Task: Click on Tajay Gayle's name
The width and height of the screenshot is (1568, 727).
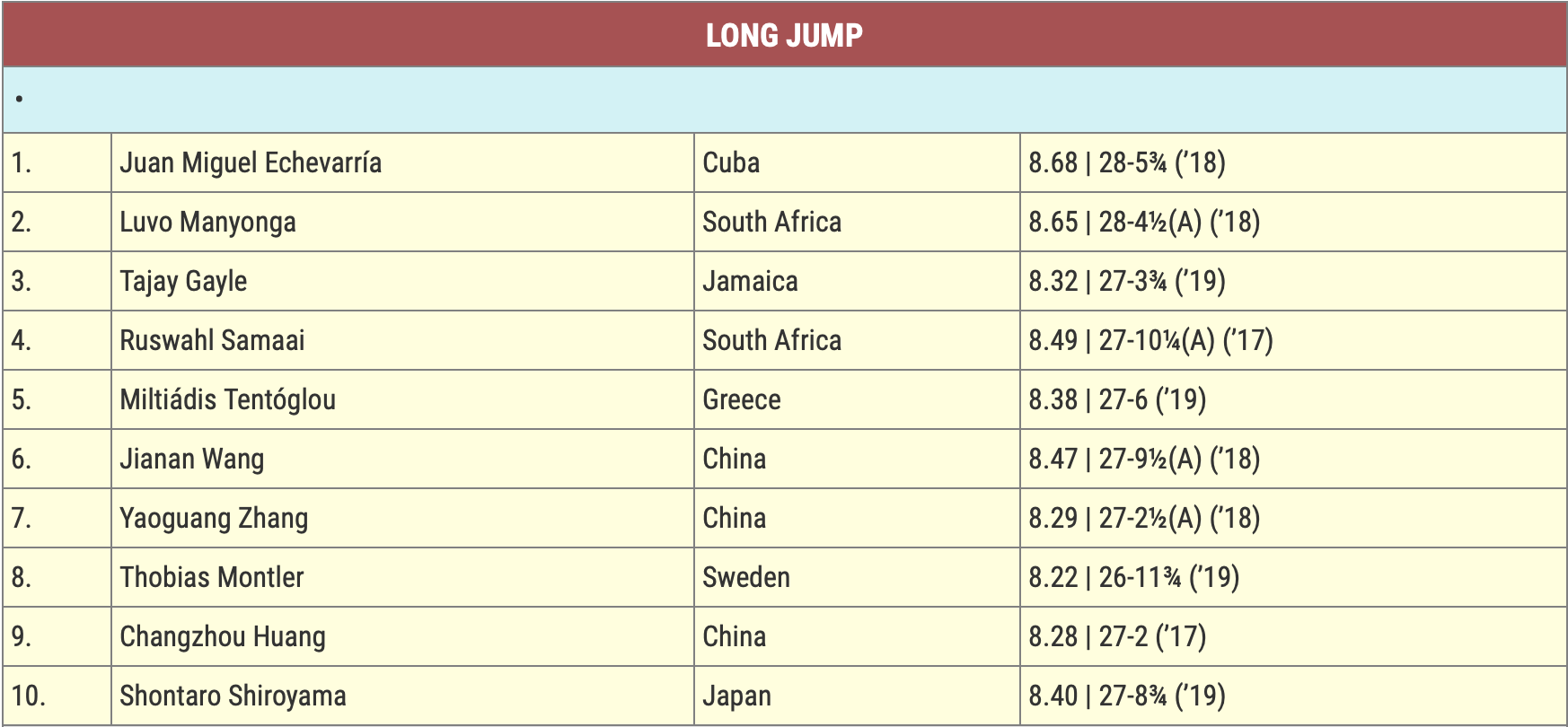Action: (183, 281)
